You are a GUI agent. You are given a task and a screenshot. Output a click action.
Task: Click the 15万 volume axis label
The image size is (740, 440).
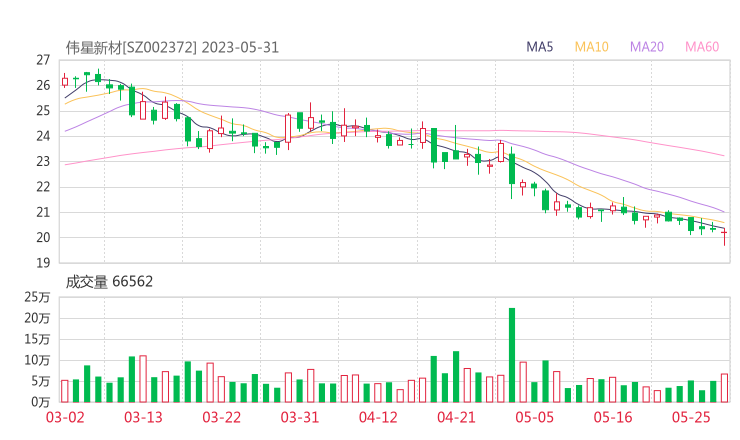(37, 339)
